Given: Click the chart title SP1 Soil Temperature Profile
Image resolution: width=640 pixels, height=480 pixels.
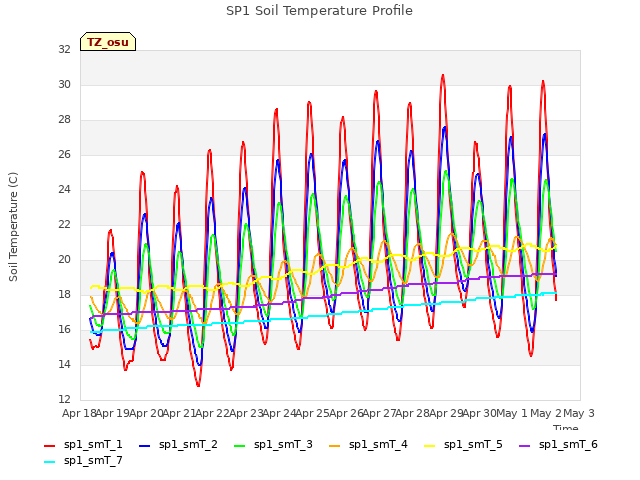Looking at the screenshot, I should tap(319, 11).
